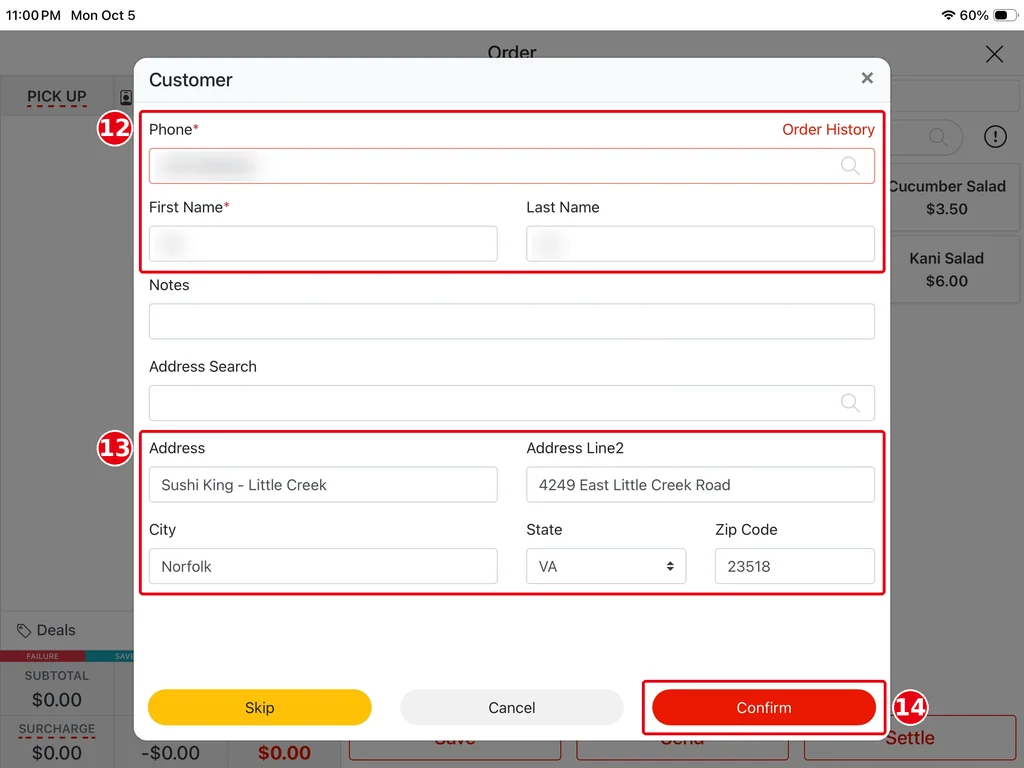Click the 11:00 PM clock in status bar
Image resolution: width=1024 pixels, height=768 pixels.
[x=33, y=15]
